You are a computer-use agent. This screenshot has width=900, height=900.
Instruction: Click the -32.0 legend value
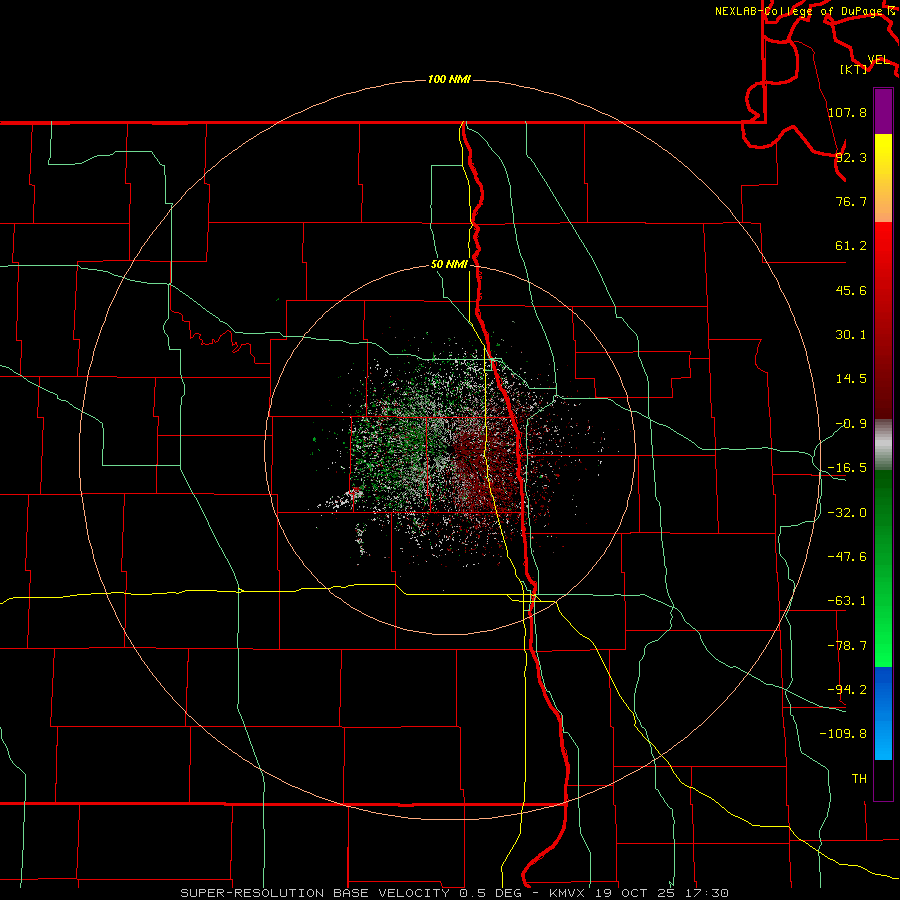click(x=847, y=513)
